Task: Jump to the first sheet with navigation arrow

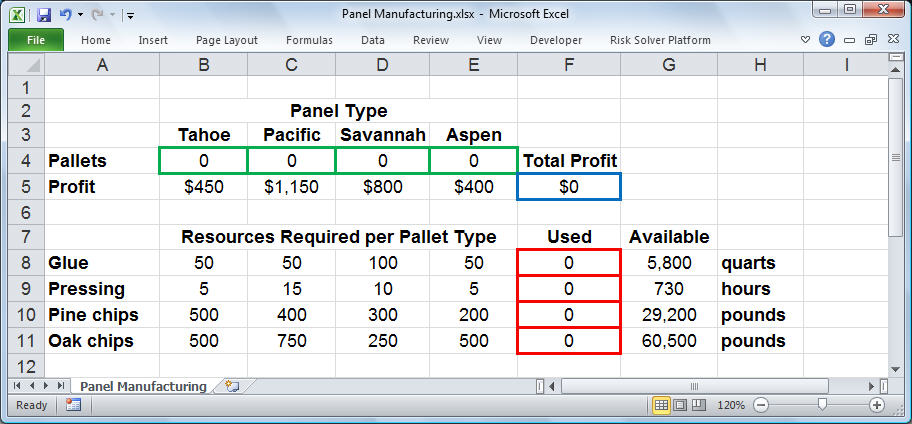Action: (x=17, y=386)
